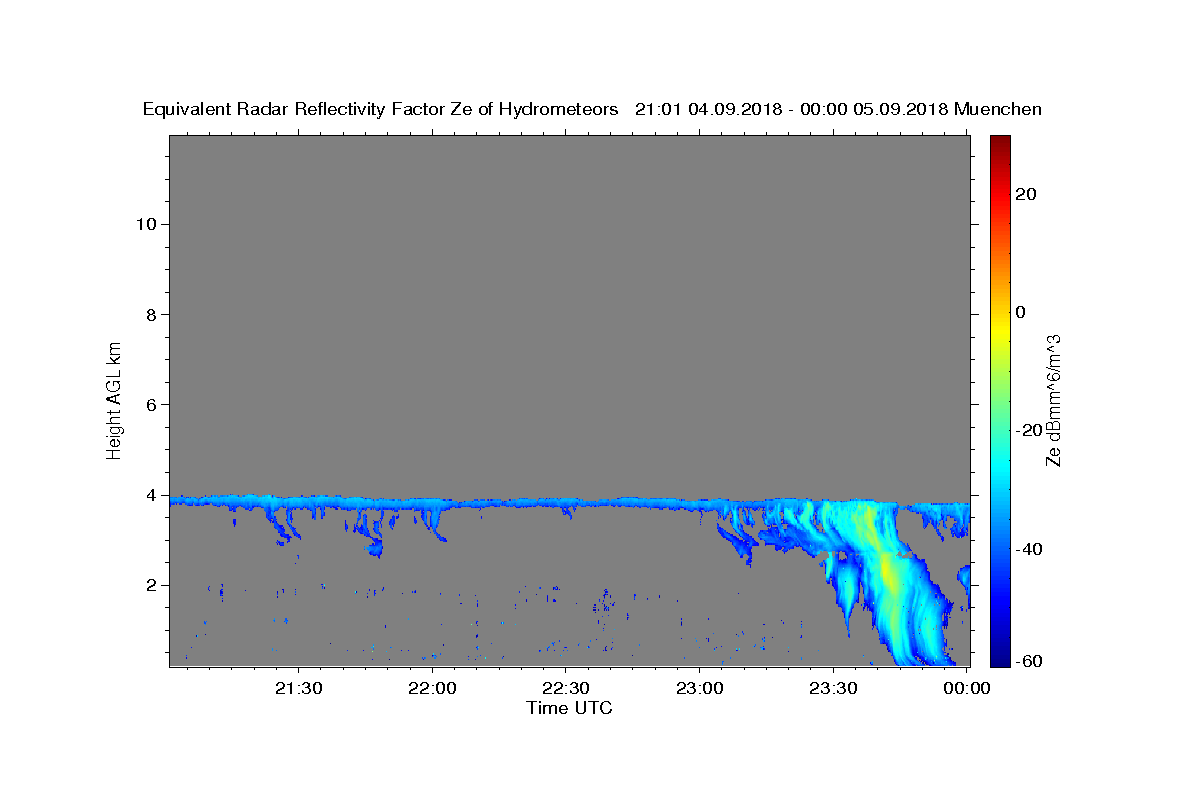This screenshot has height=800, width=1200.
Task: Click the date range "21:01 04.09.2018 - 00:00 05.09.2018" in title
Action: click(x=791, y=110)
